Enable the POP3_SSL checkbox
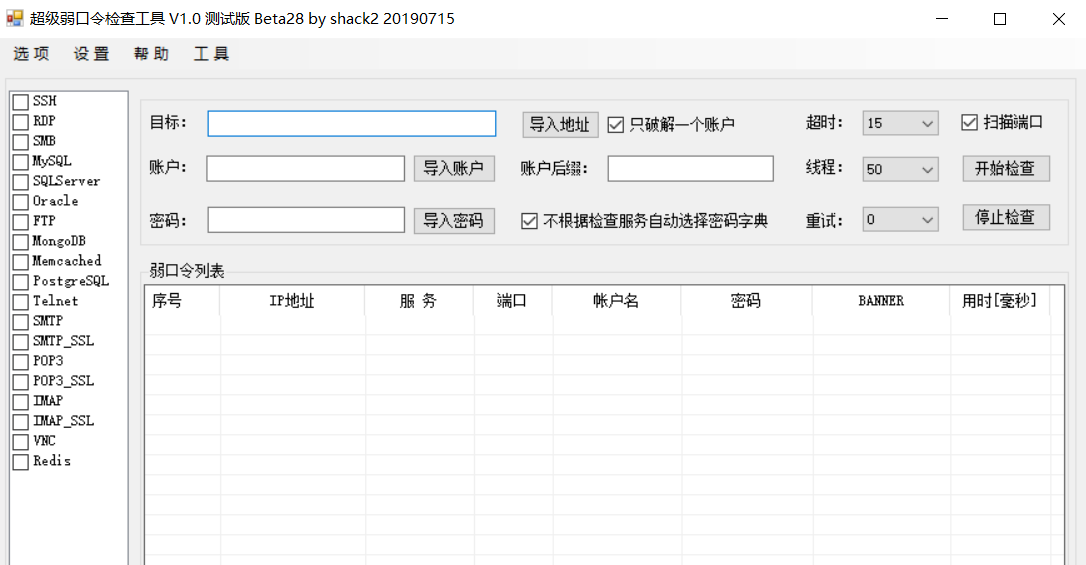 point(21,382)
